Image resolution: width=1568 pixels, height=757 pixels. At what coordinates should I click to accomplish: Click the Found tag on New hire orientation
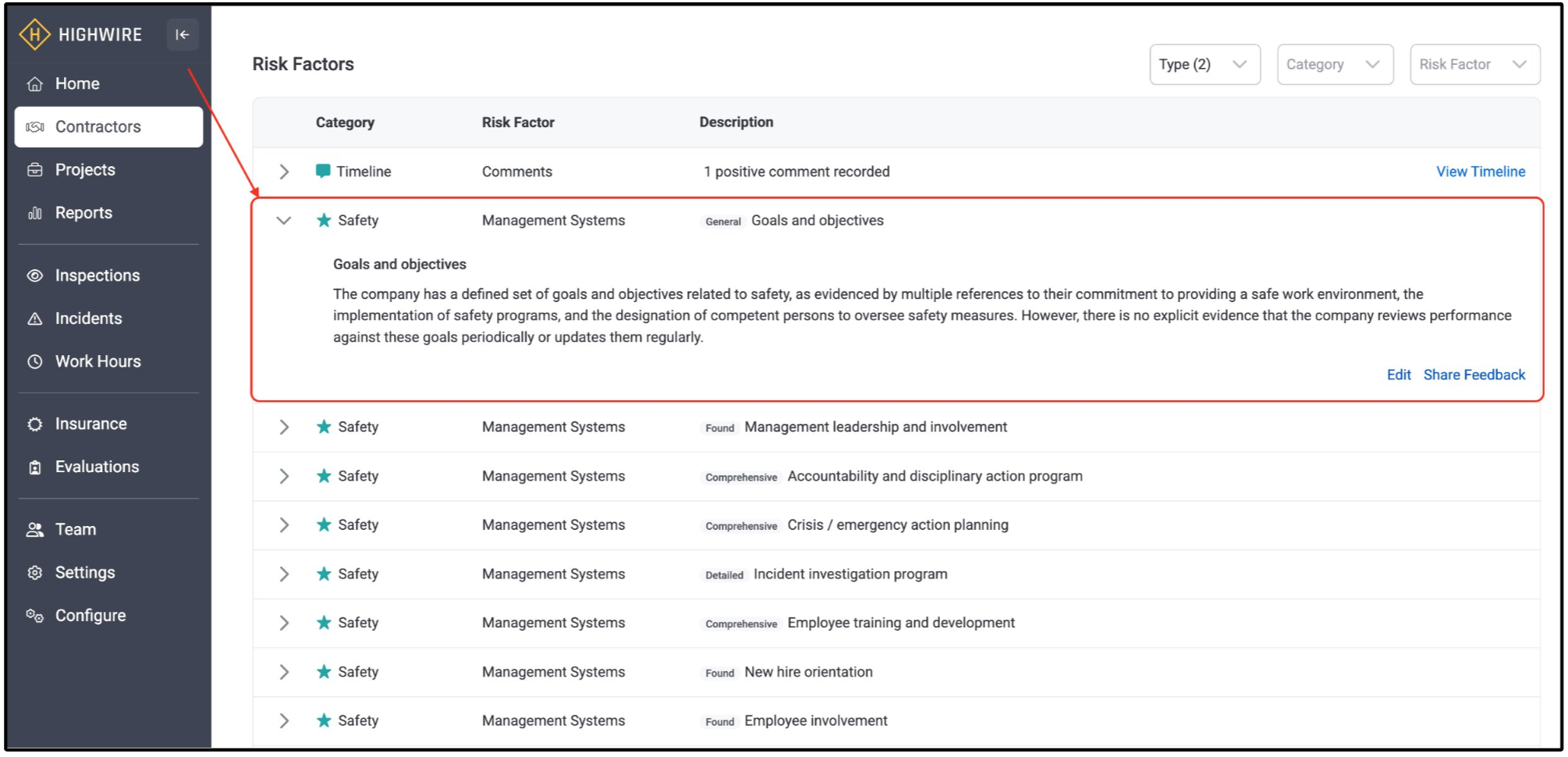pyautogui.click(x=720, y=673)
